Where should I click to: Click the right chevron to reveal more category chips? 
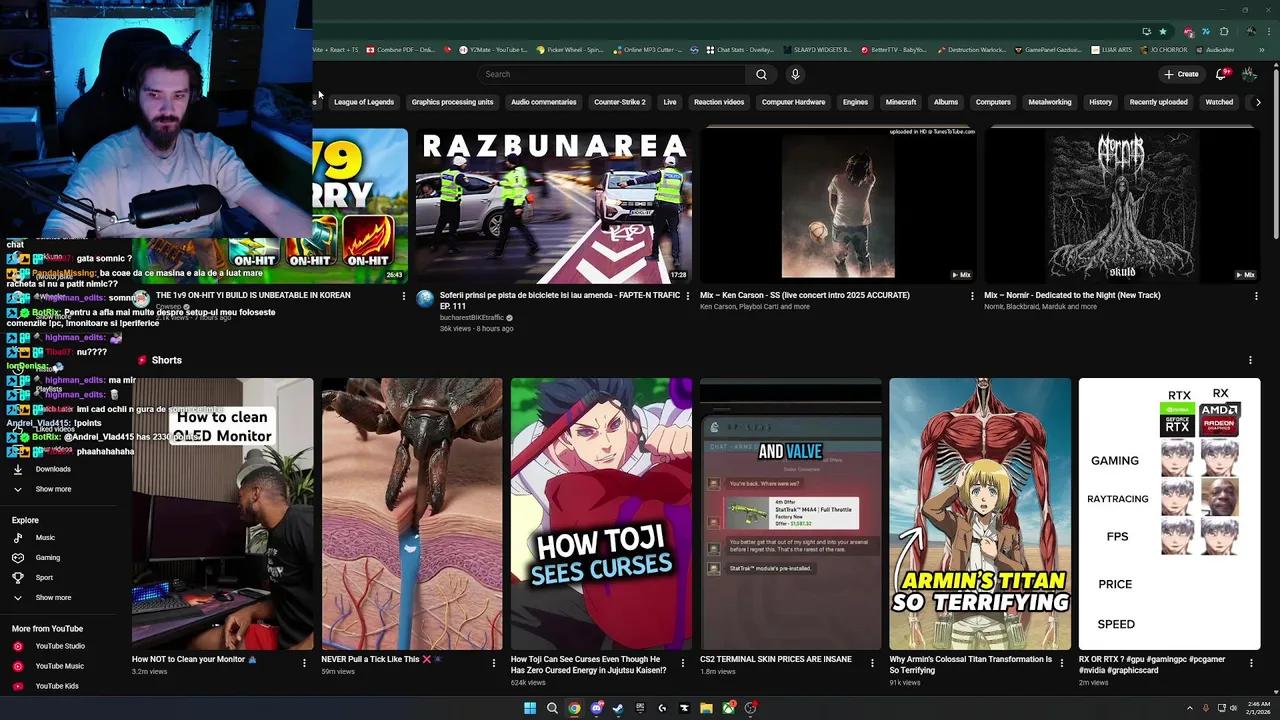pyautogui.click(x=1259, y=101)
